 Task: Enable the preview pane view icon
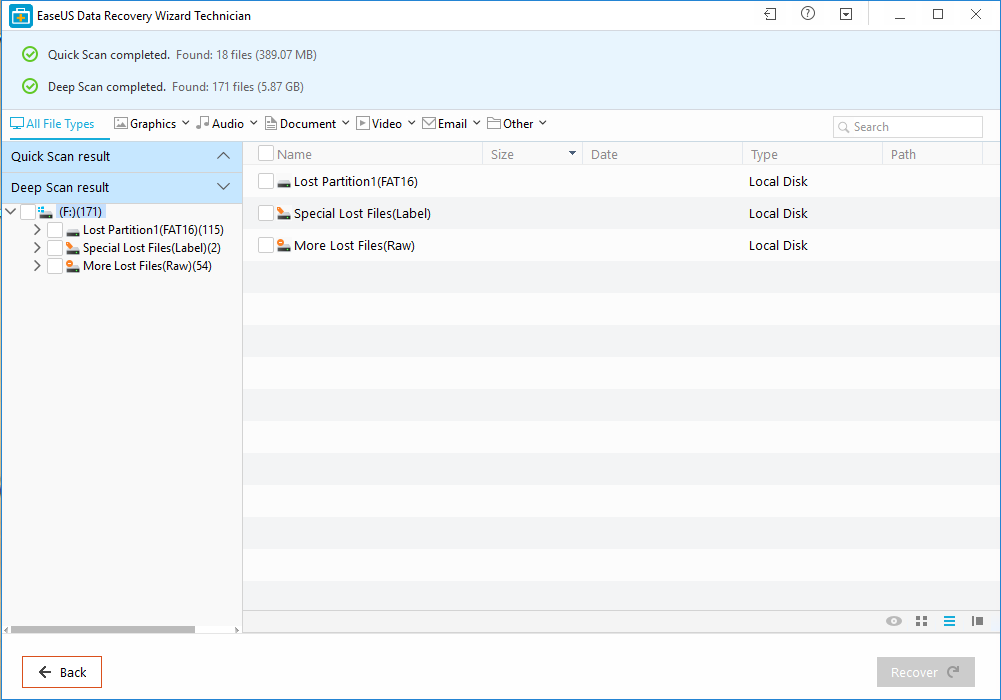click(977, 620)
